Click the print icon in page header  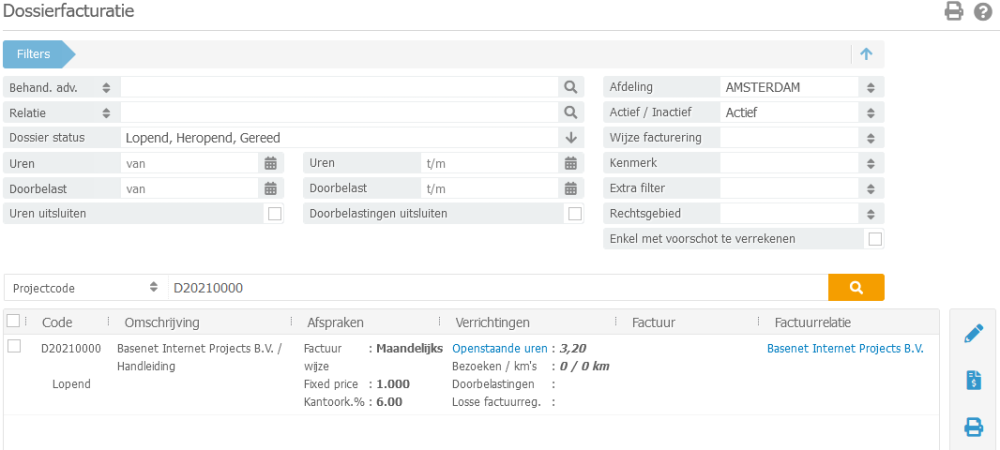(x=954, y=12)
